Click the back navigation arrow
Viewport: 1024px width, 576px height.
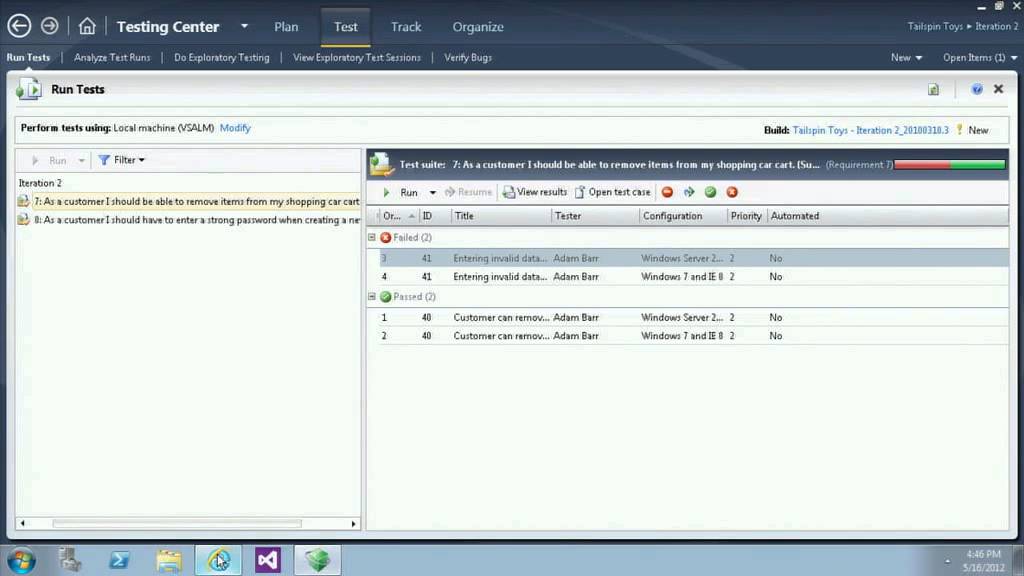point(19,26)
